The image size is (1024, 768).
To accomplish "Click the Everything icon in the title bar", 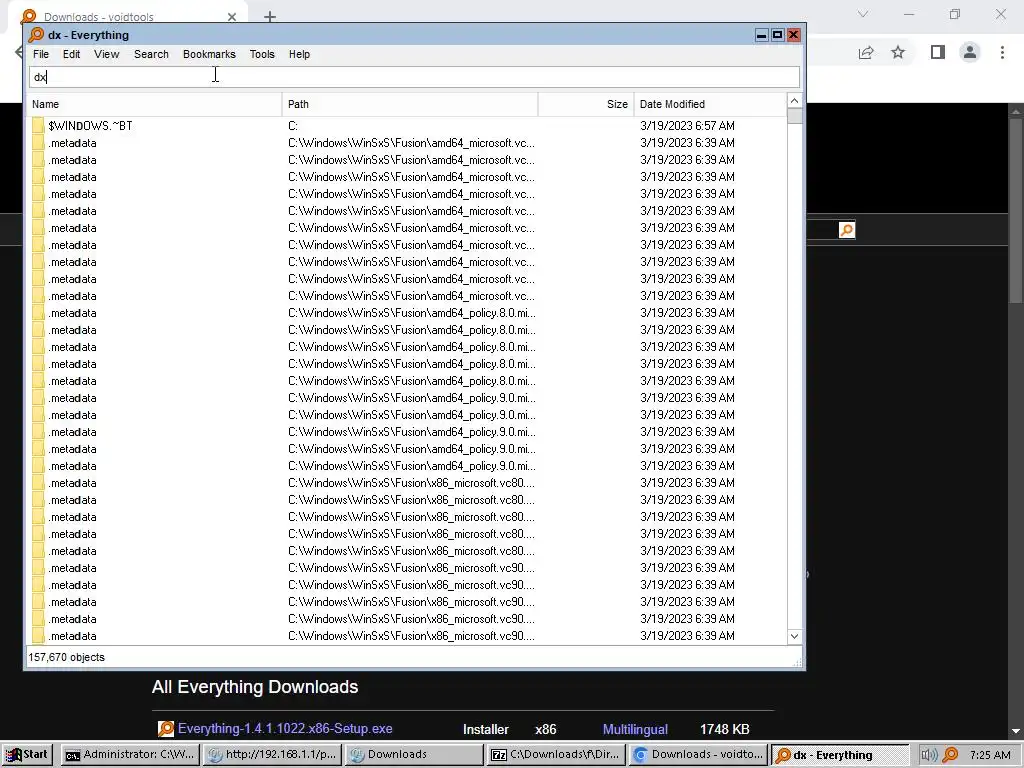I will [37, 35].
